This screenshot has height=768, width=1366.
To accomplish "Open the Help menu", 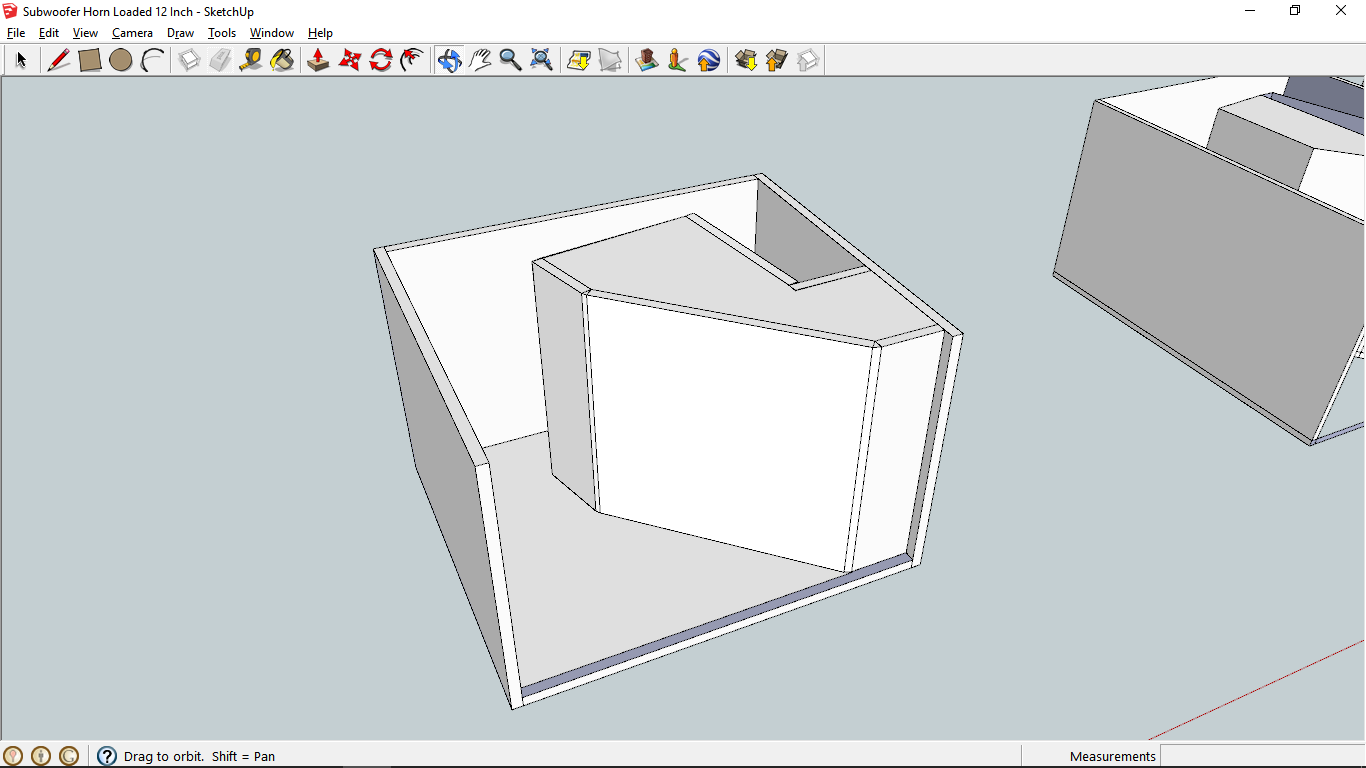I will (x=320, y=33).
